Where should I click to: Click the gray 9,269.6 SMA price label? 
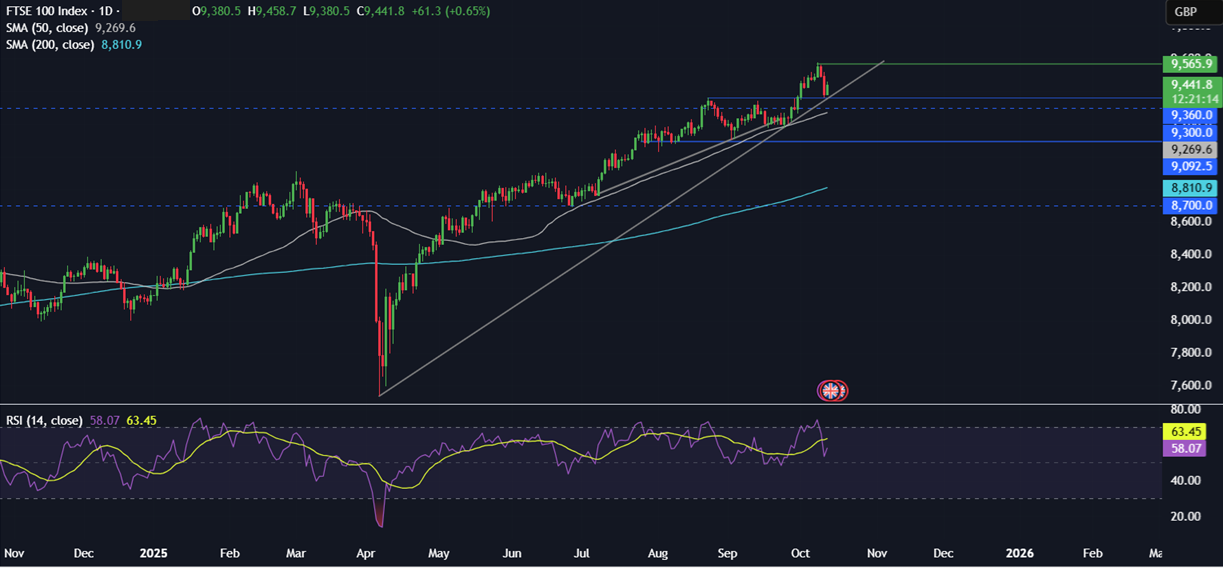pos(1187,149)
